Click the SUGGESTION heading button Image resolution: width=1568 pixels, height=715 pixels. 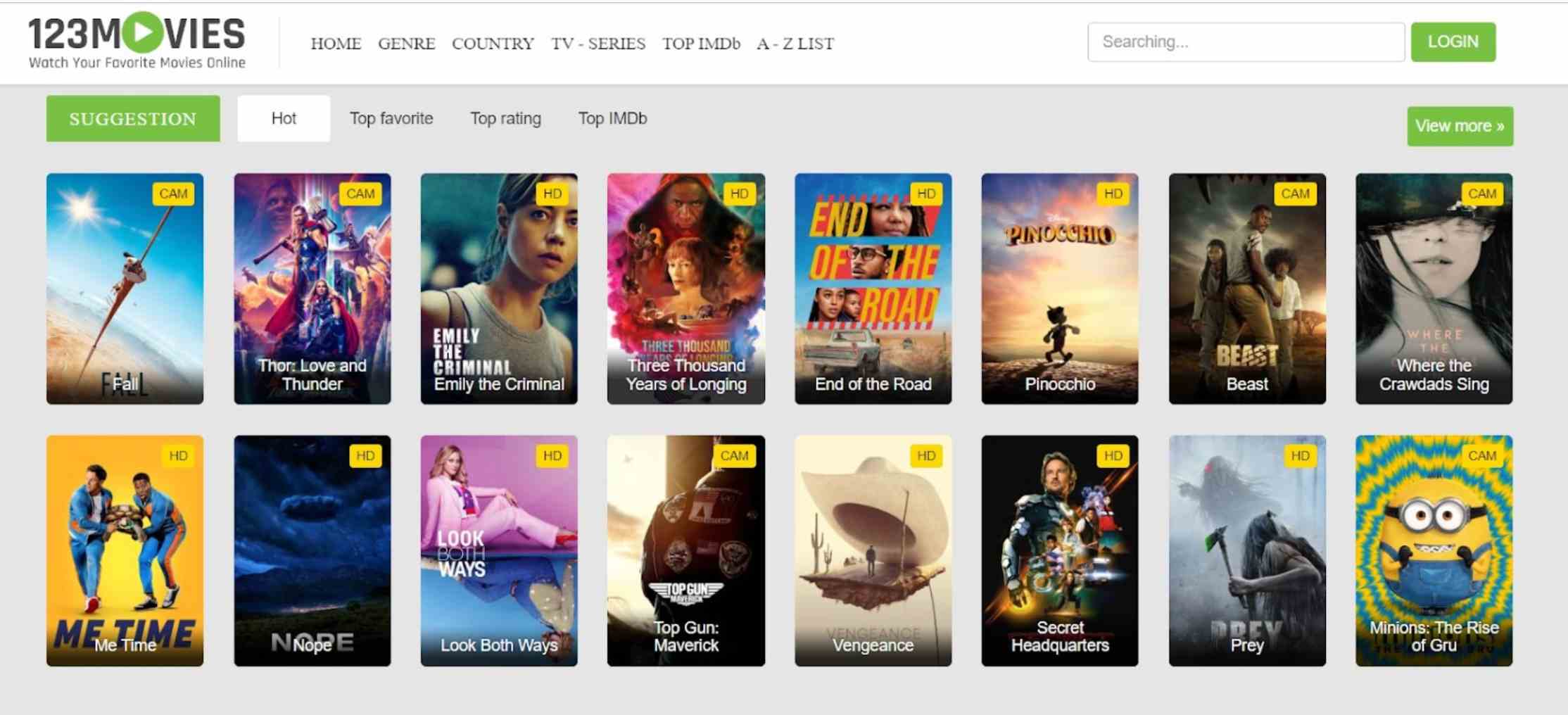point(133,118)
